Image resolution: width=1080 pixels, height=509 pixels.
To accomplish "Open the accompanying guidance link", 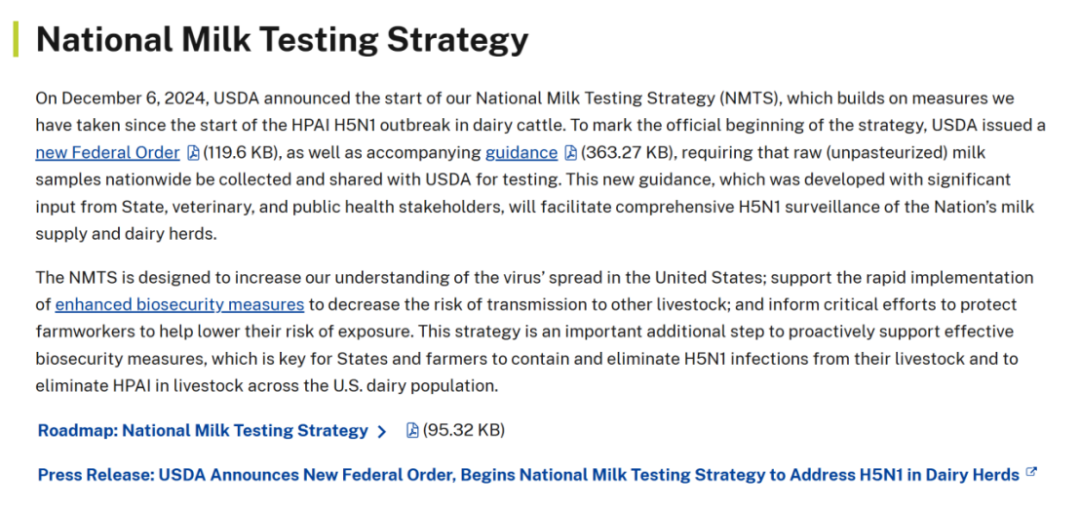I will (521, 153).
